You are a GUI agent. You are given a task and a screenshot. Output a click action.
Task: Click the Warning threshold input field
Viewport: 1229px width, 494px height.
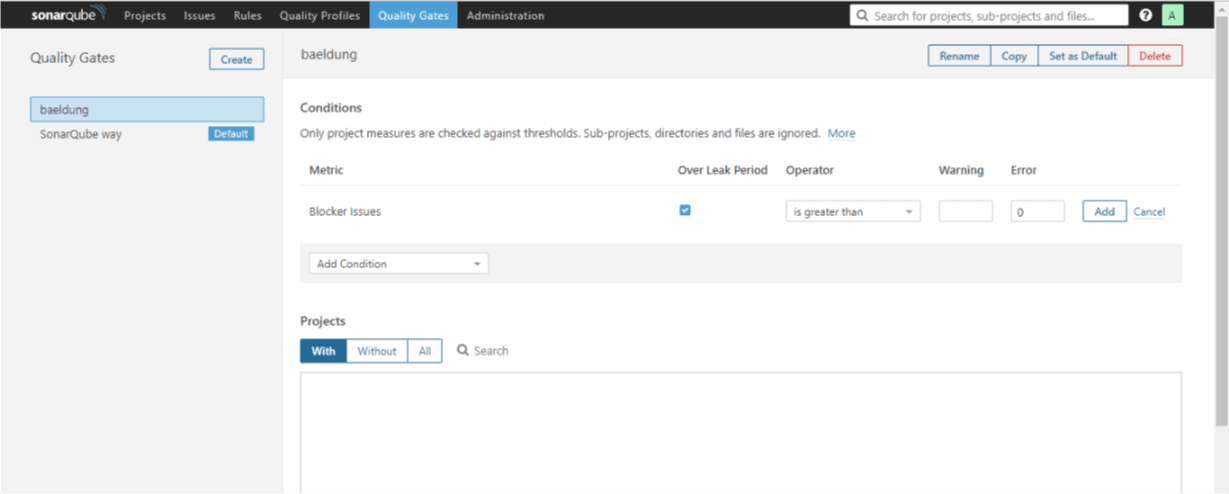(965, 212)
